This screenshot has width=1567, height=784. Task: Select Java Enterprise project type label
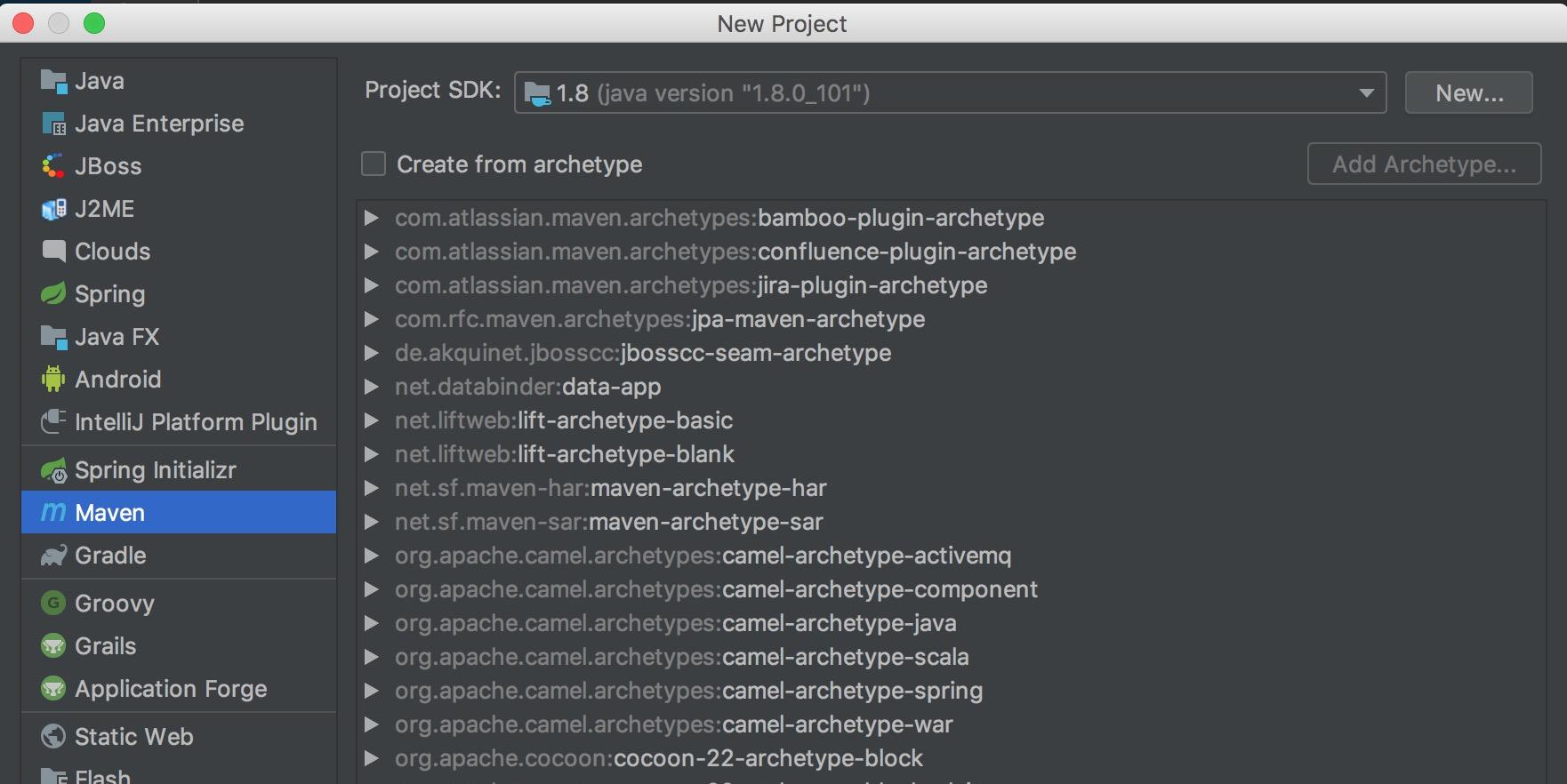coord(159,124)
